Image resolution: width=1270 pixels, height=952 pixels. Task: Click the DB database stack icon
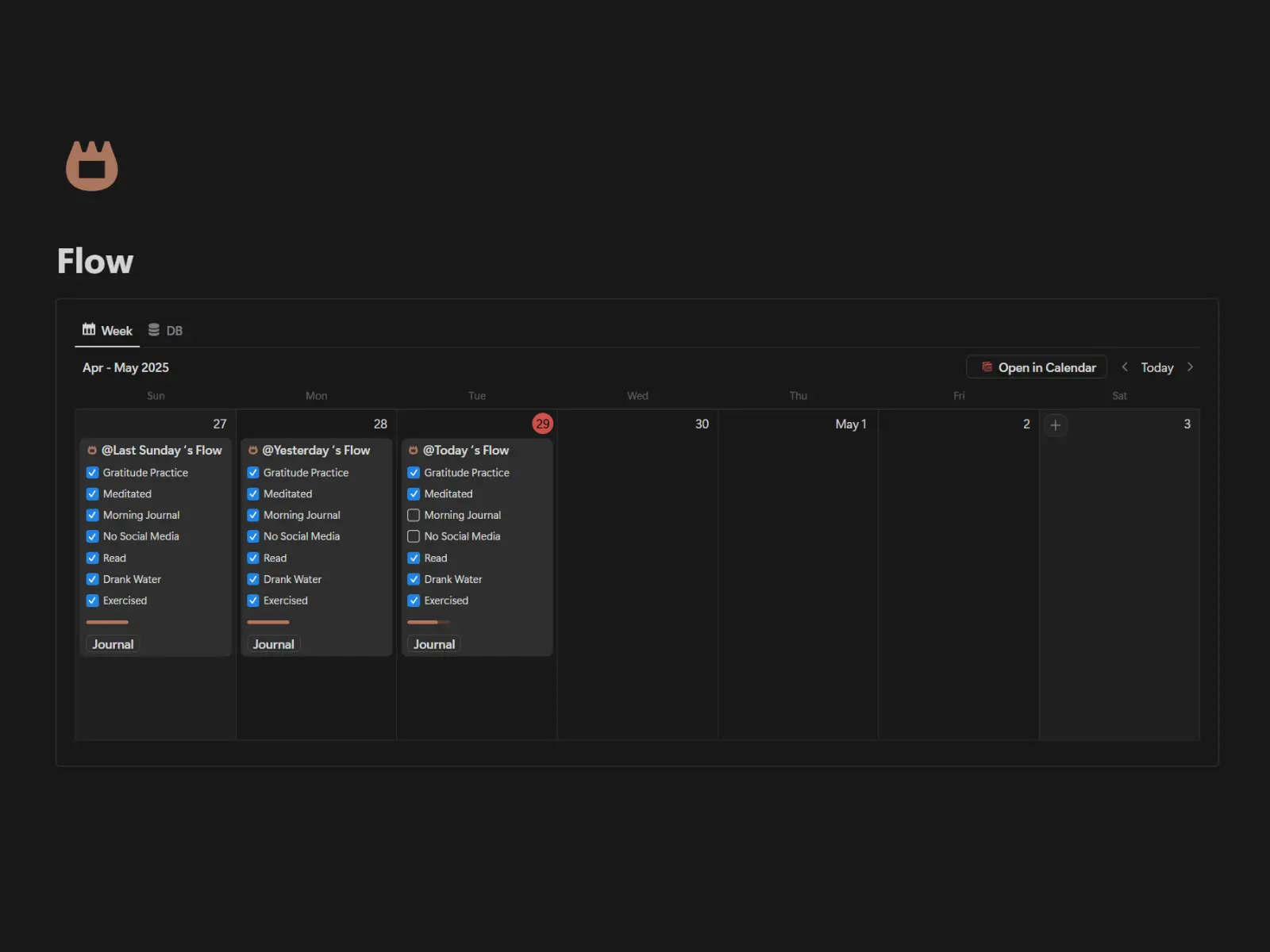(154, 330)
